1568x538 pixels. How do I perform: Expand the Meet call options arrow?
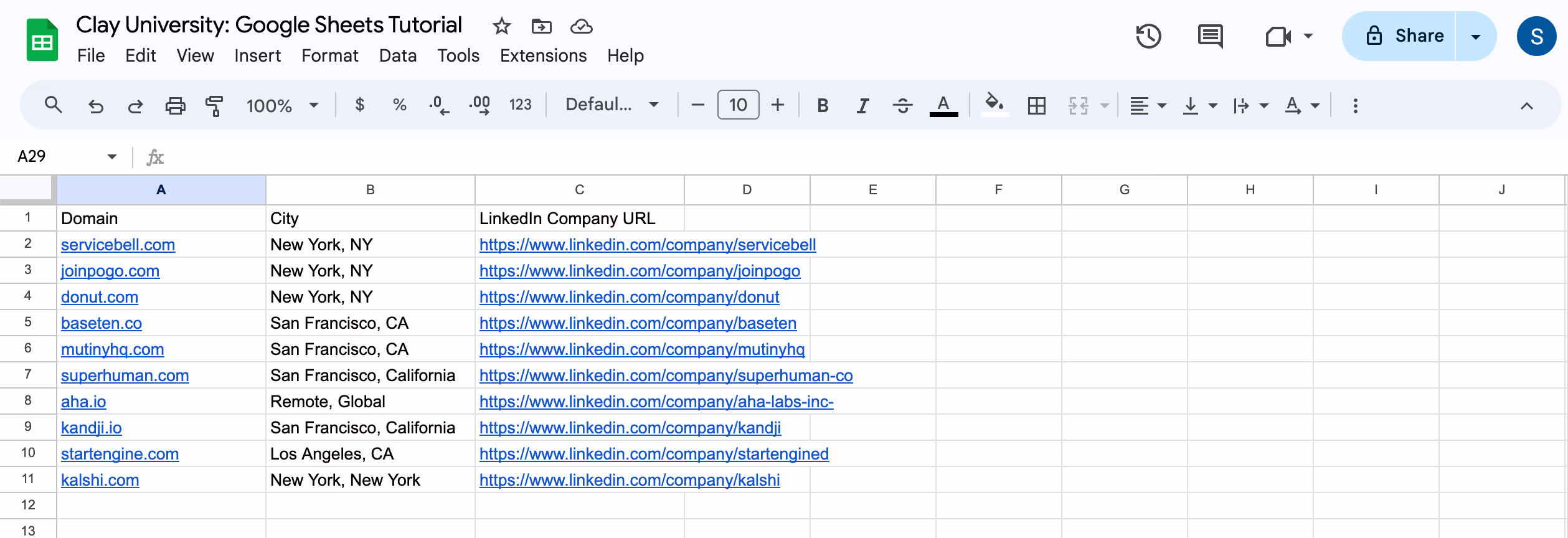point(1308,36)
